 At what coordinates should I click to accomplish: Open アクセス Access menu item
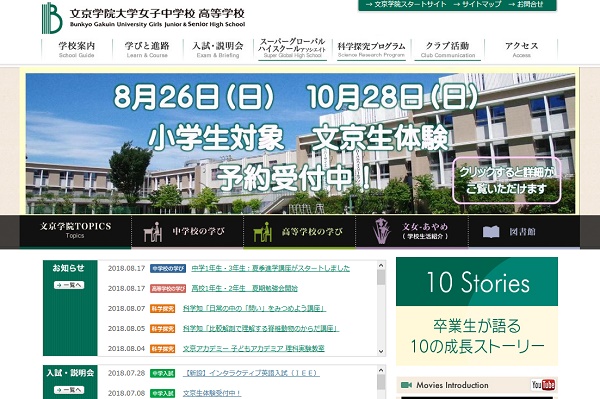pyautogui.click(x=521, y=49)
